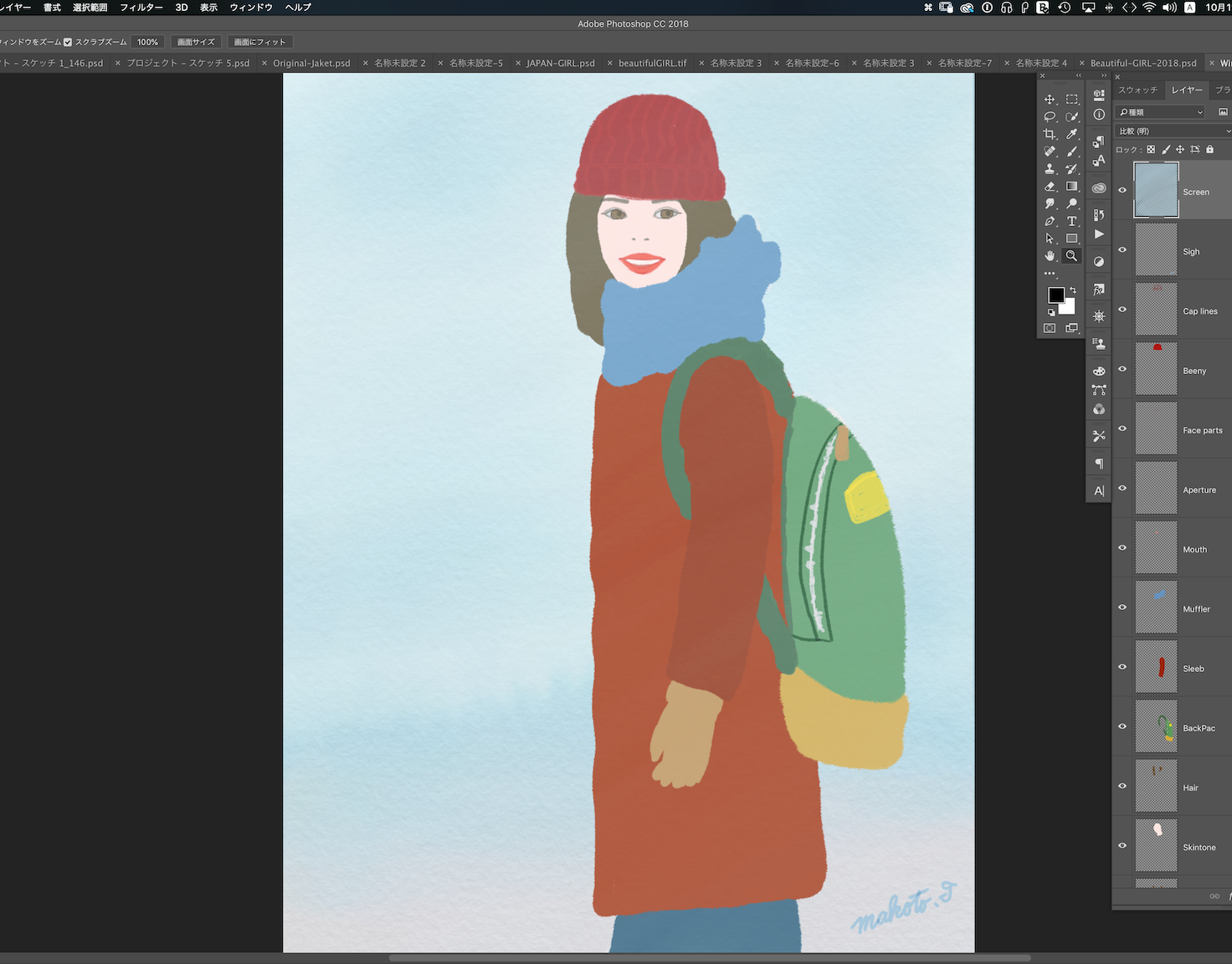Select the Sleeb layer thumbnail
Viewport: 1232px width, 964px height.
point(1156,667)
